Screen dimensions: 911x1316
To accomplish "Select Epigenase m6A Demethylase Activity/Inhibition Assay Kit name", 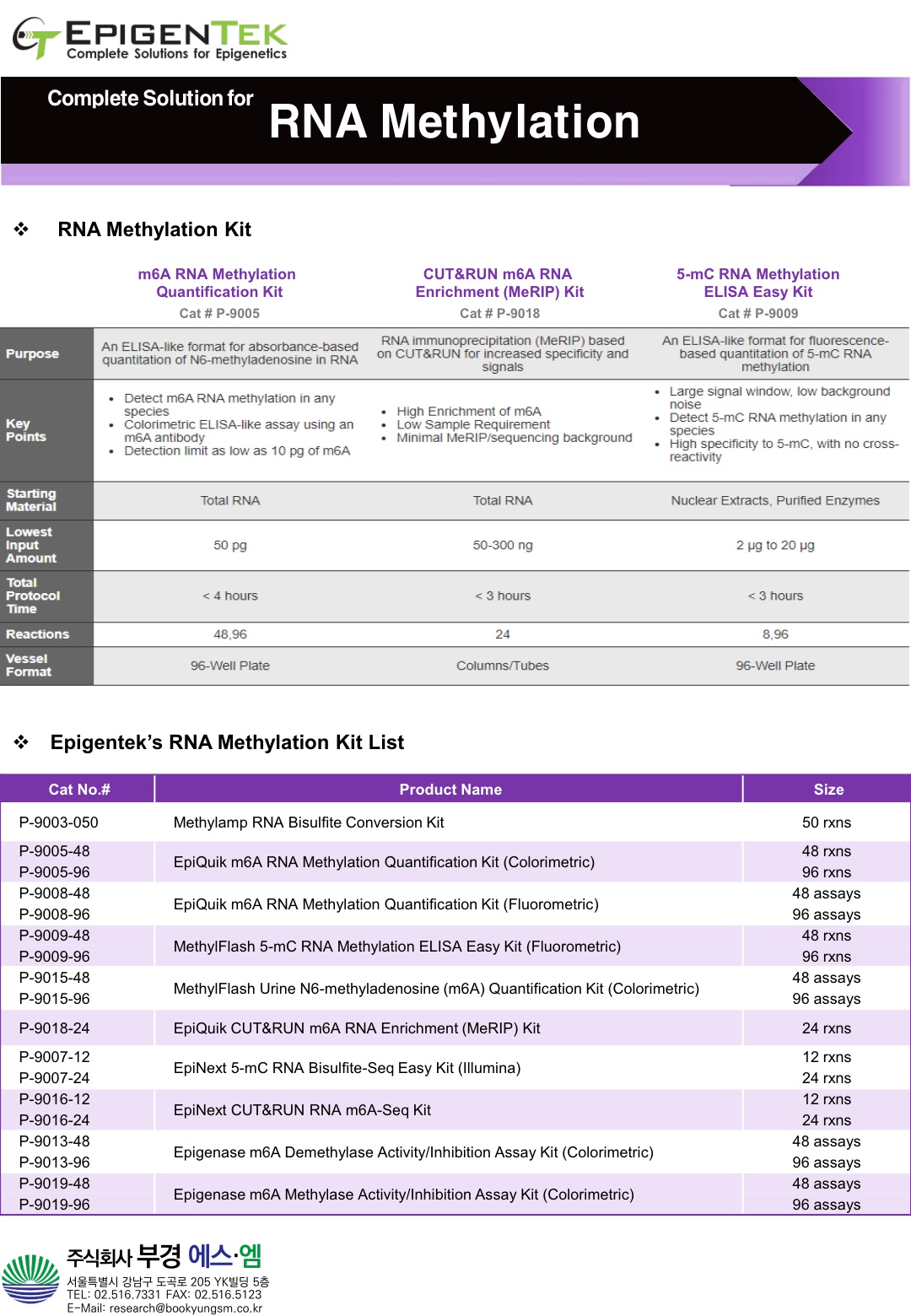I will pos(413,1152).
